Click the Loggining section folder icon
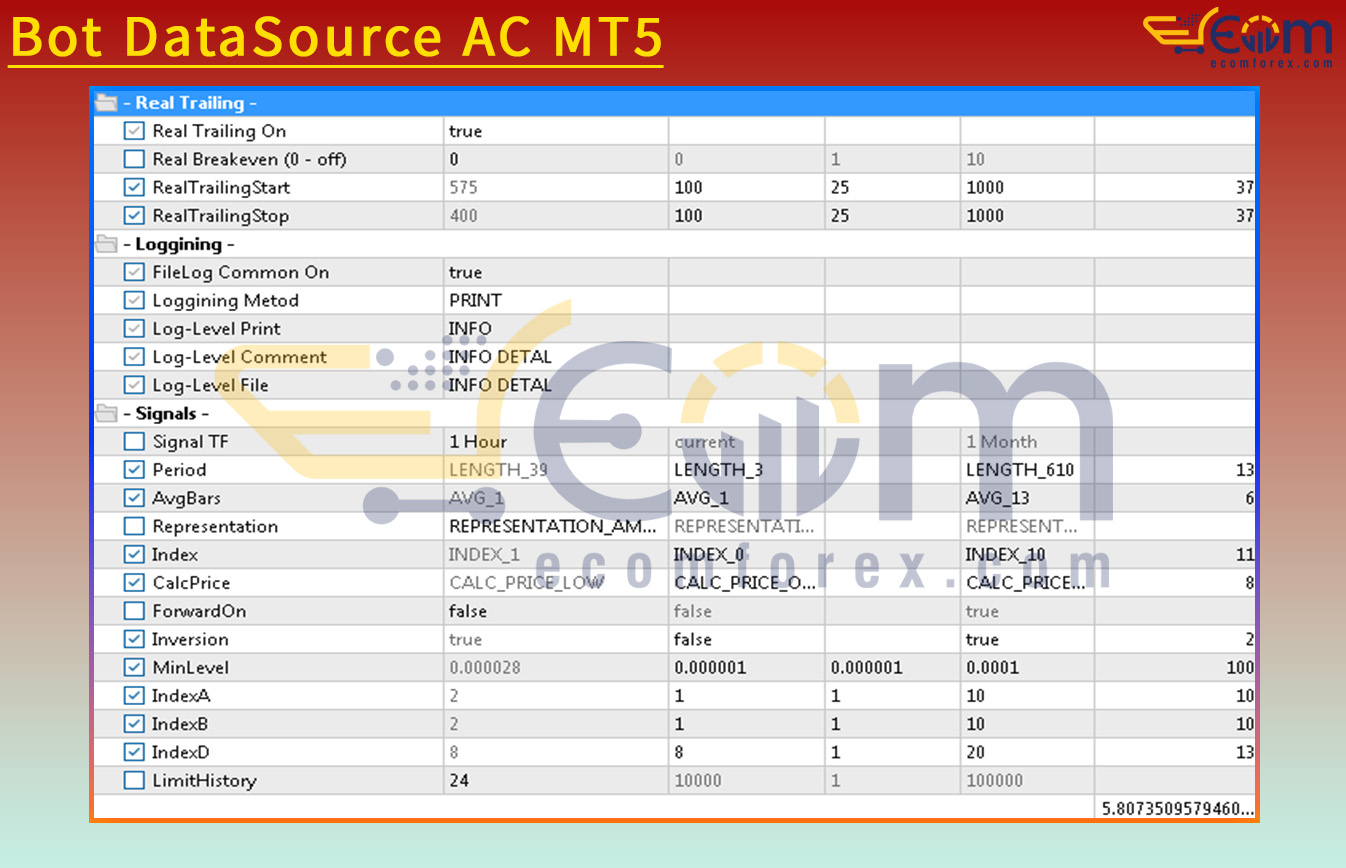 106,244
